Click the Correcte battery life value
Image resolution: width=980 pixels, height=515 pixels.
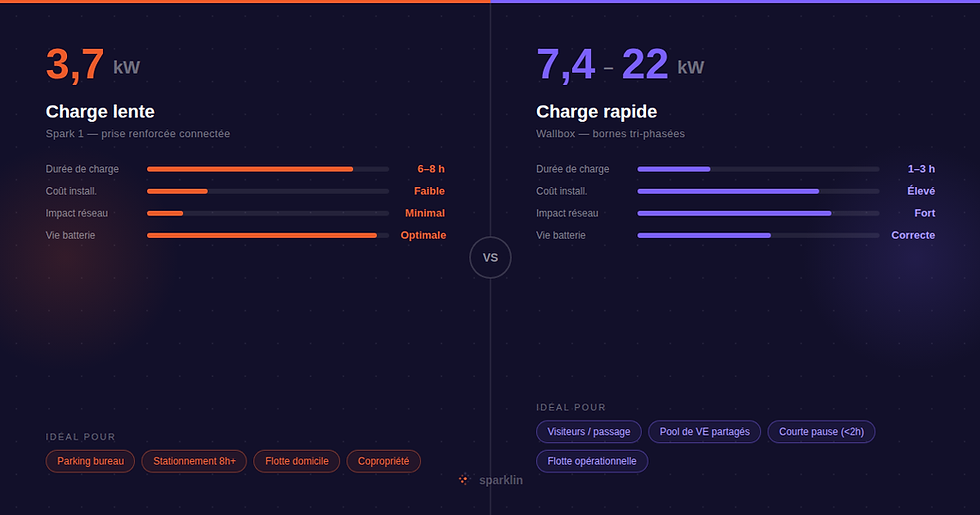pos(913,236)
